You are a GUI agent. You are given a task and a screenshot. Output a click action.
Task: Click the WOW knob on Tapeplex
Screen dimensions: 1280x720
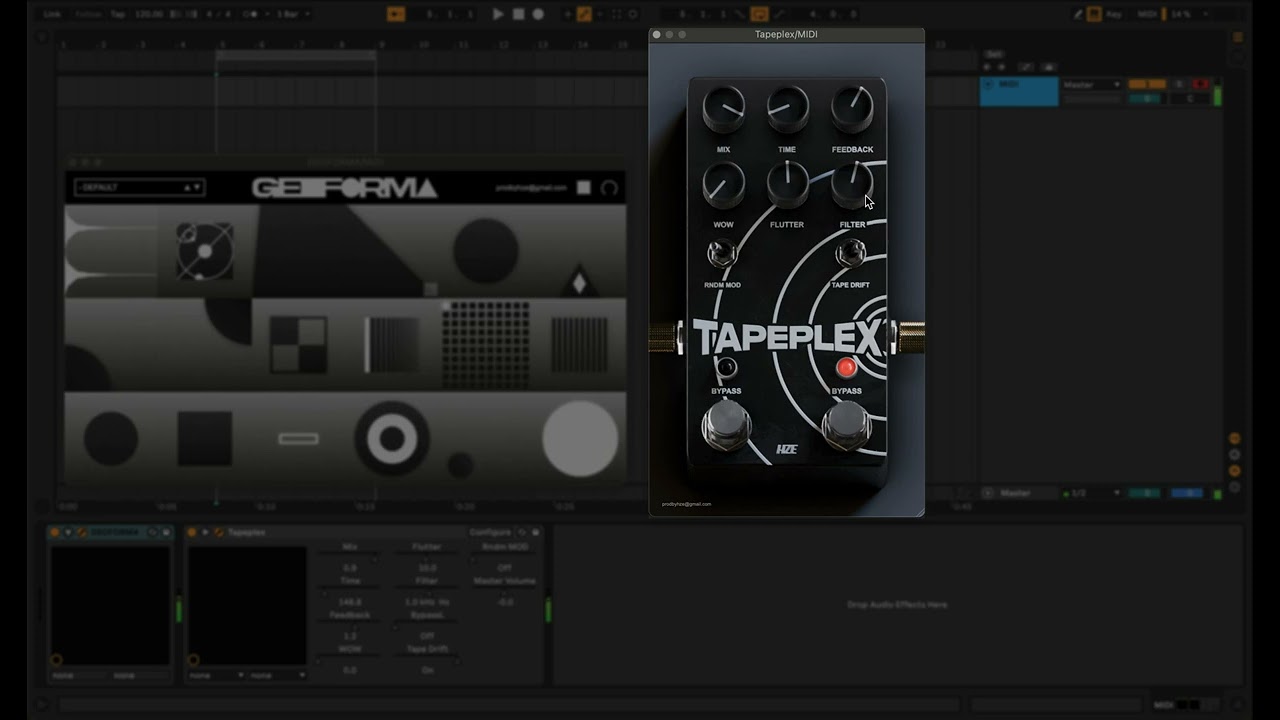[723, 185]
